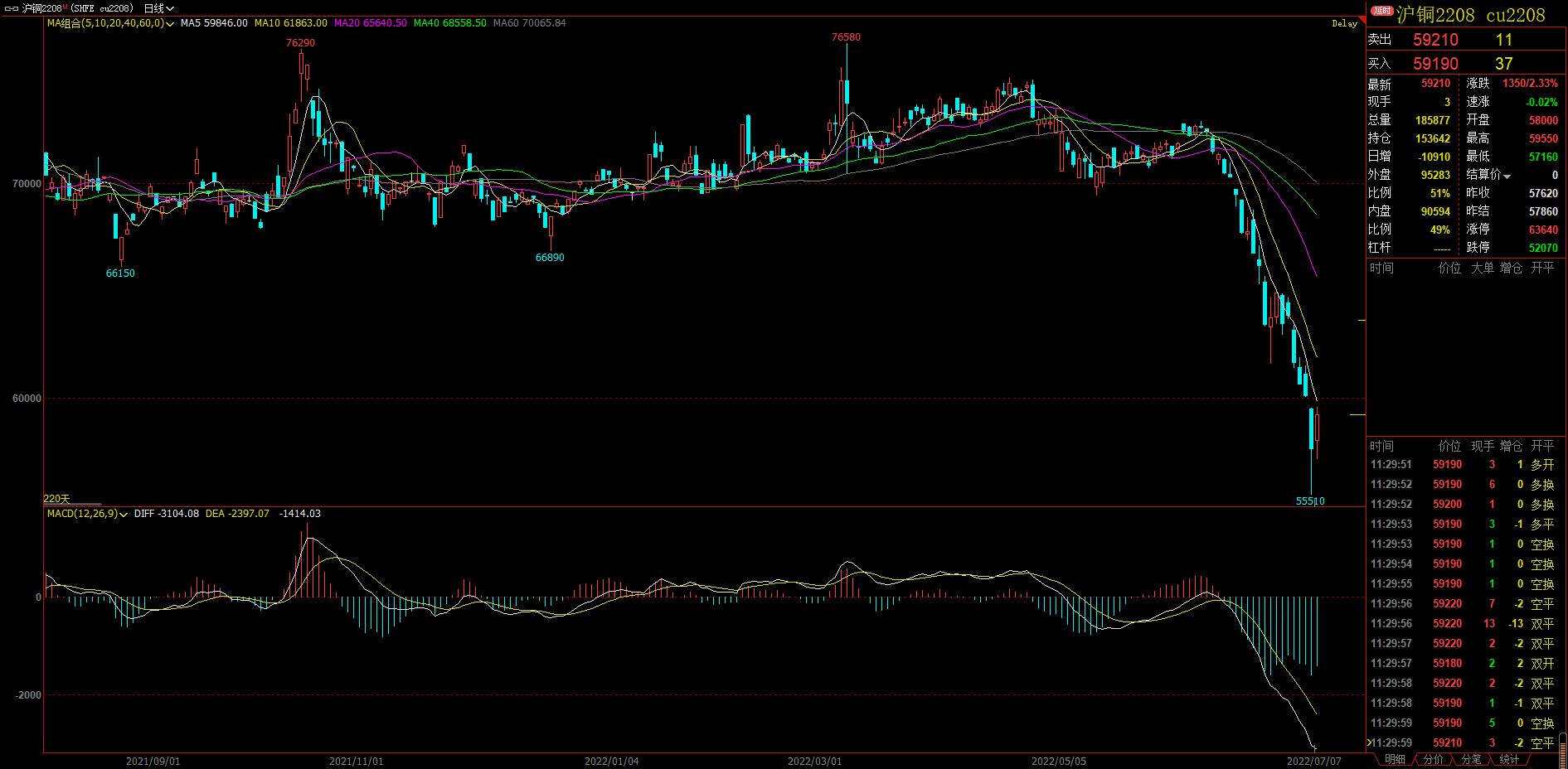Switch to the 分笔 tab
This screenshot has width=1568, height=769.
(x=1471, y=759)
